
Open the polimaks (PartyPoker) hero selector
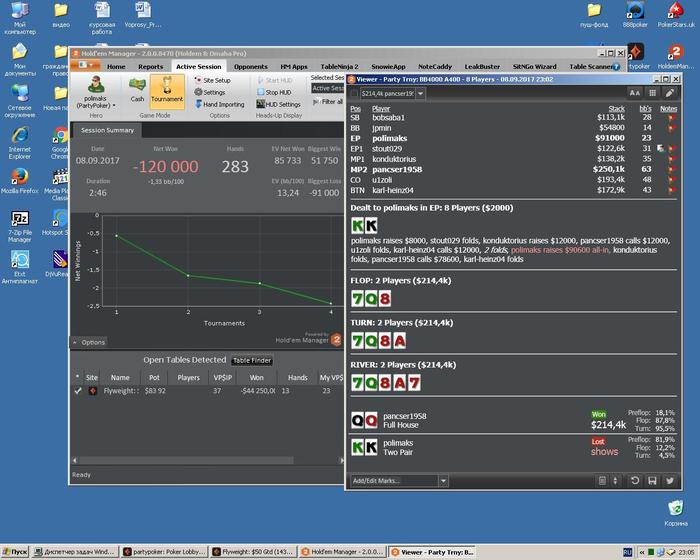coord(96,93)
